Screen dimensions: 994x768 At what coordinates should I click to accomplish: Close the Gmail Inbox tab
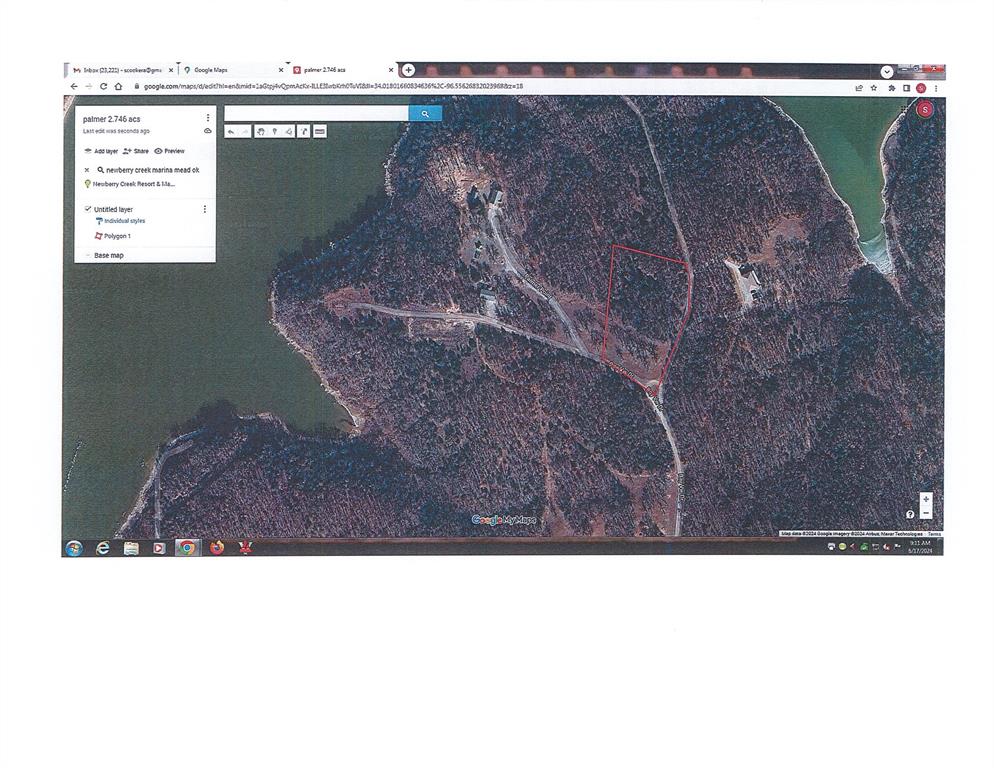coord(171,70)
